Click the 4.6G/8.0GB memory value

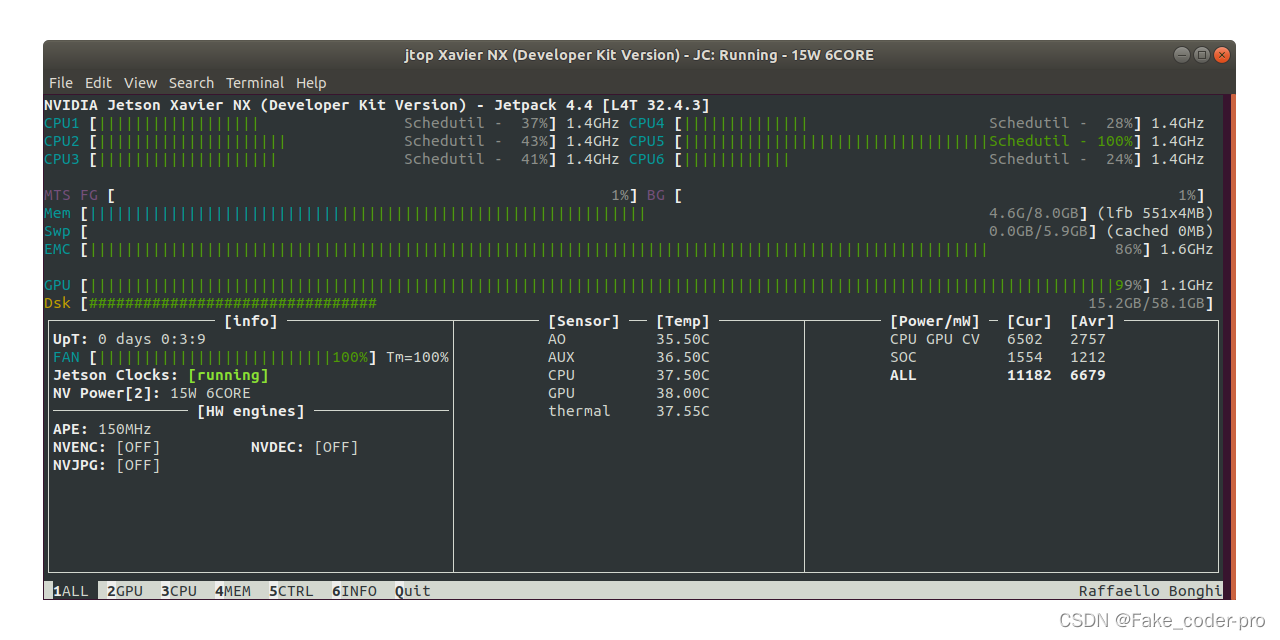[x=1033, y=213]
